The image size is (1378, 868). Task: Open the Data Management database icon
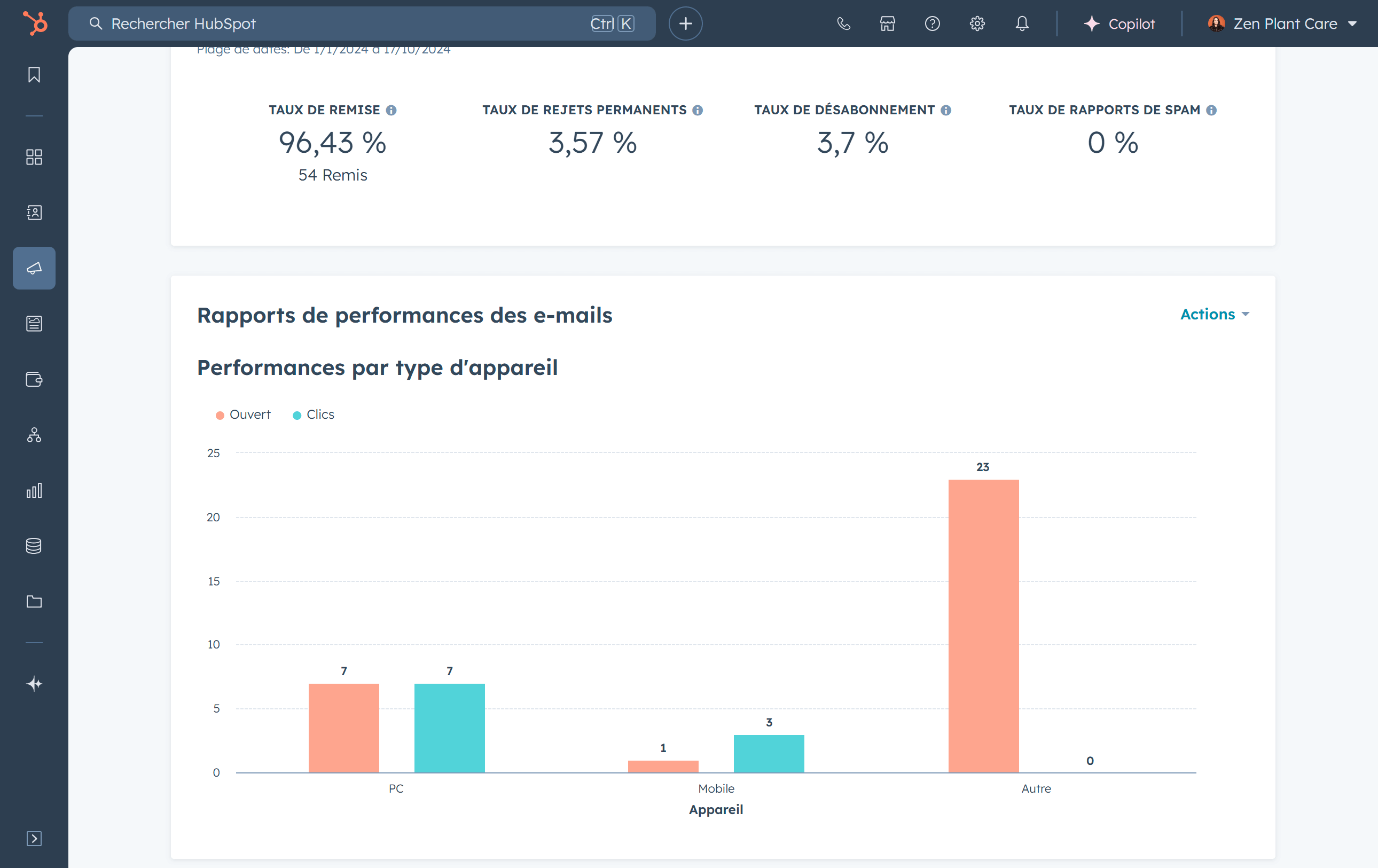click(x=34, y=545)
